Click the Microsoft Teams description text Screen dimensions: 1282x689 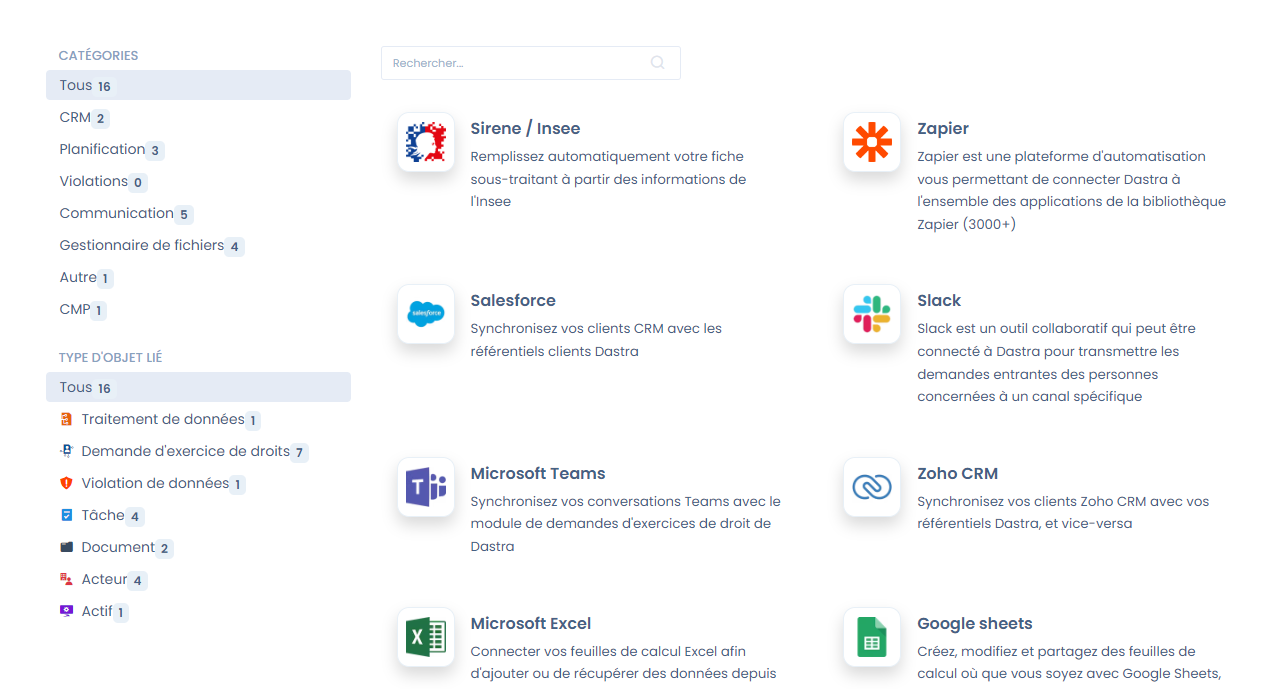[626, 524]
